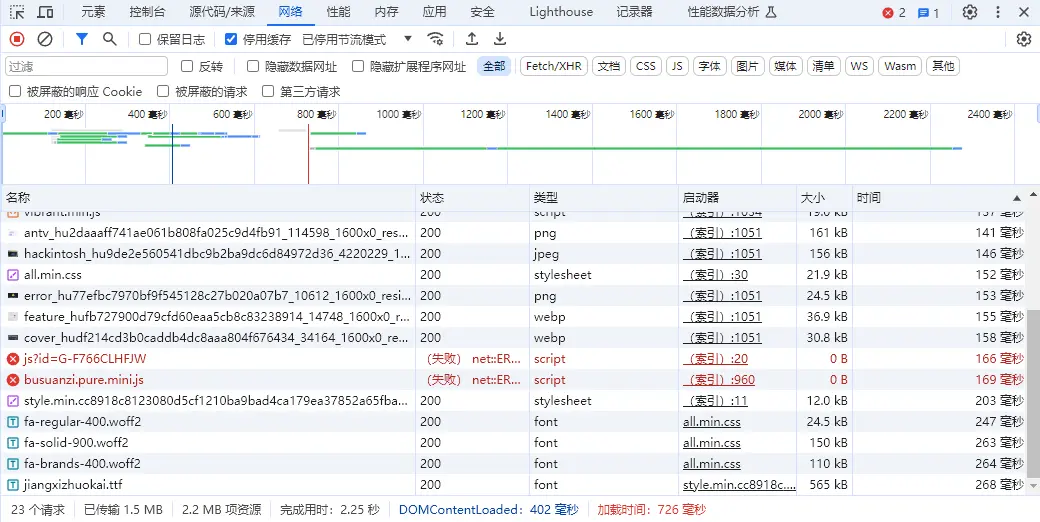Filter by CSS type
Image resolution: width=1040 pixels, height=522 pixels.
(x=645, y=66)
